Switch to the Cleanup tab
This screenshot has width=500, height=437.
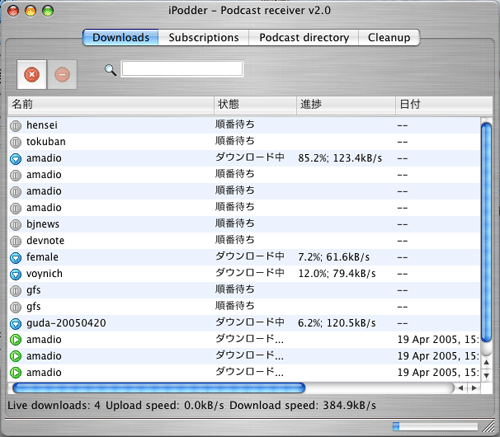click(x=389, y=37)
